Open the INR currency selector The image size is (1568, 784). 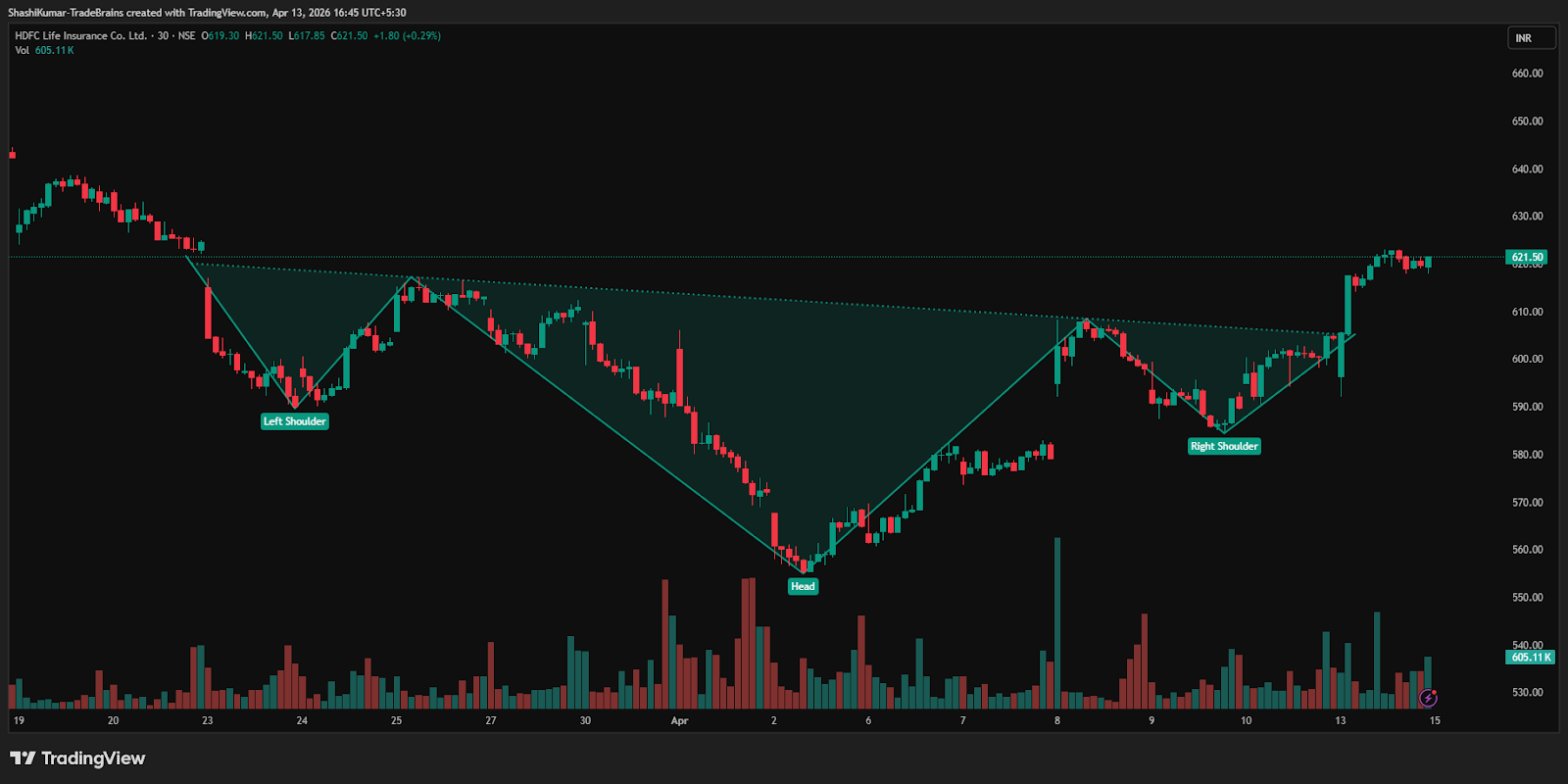(x=1531, y=38)
